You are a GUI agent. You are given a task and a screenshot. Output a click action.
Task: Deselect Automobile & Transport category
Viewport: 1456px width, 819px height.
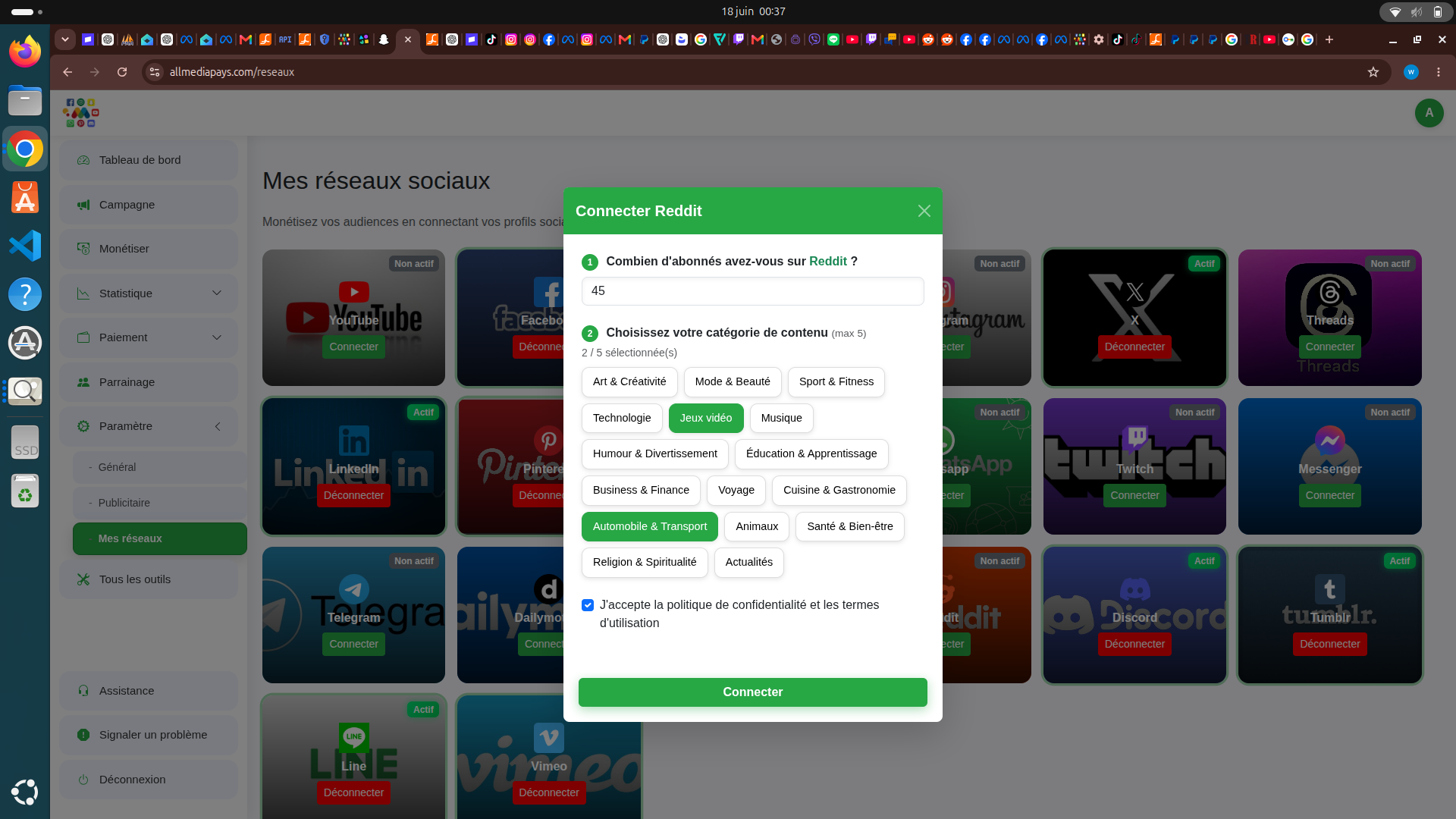point(650,526)
